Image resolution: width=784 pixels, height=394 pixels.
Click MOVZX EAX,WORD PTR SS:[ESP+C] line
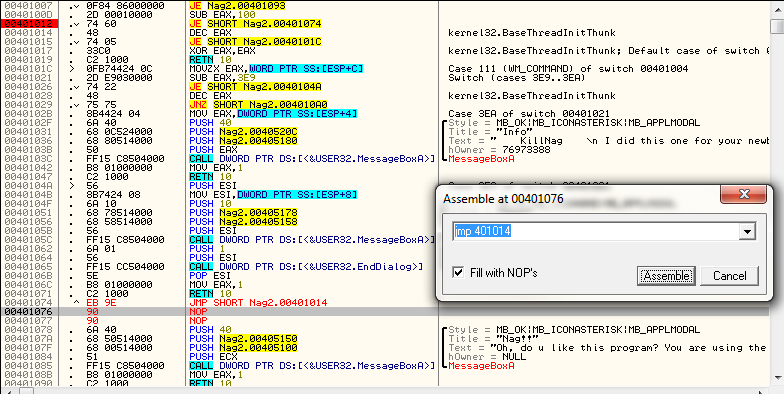276,68
